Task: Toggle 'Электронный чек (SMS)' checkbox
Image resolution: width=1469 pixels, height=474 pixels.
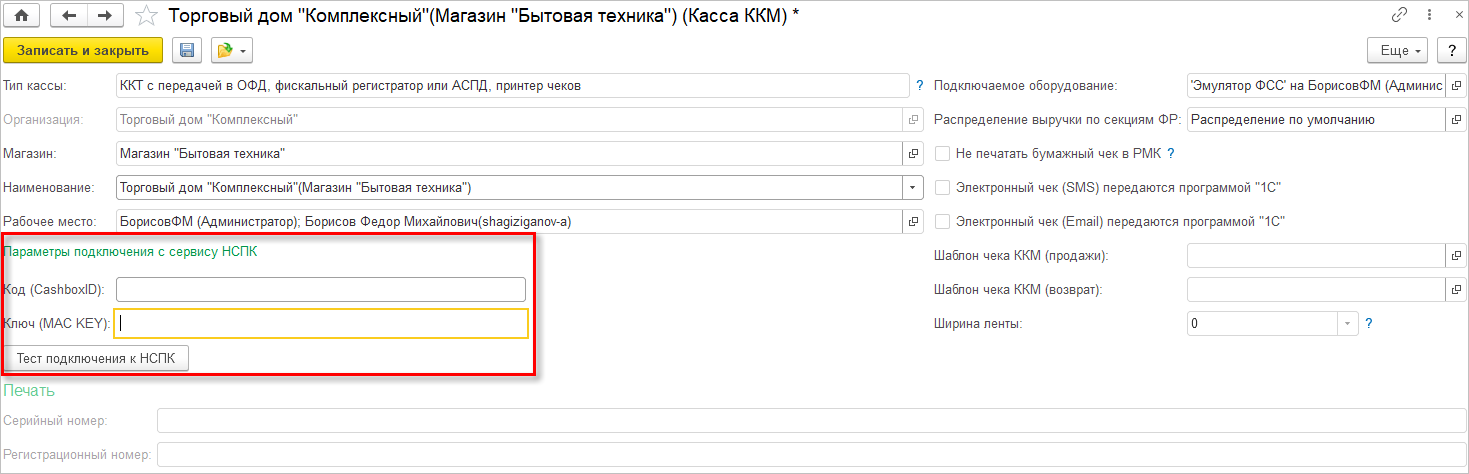Action: coord(942,187)
